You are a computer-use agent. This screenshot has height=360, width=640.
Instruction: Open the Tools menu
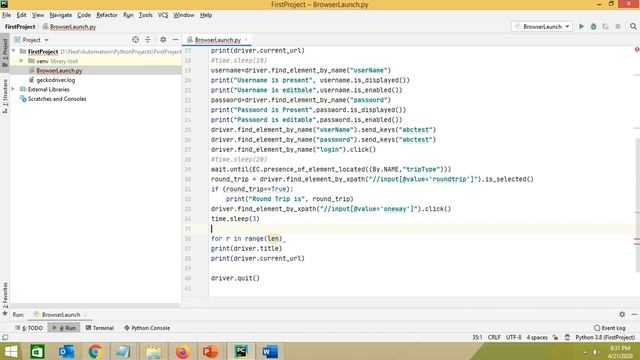click(145, 15)
